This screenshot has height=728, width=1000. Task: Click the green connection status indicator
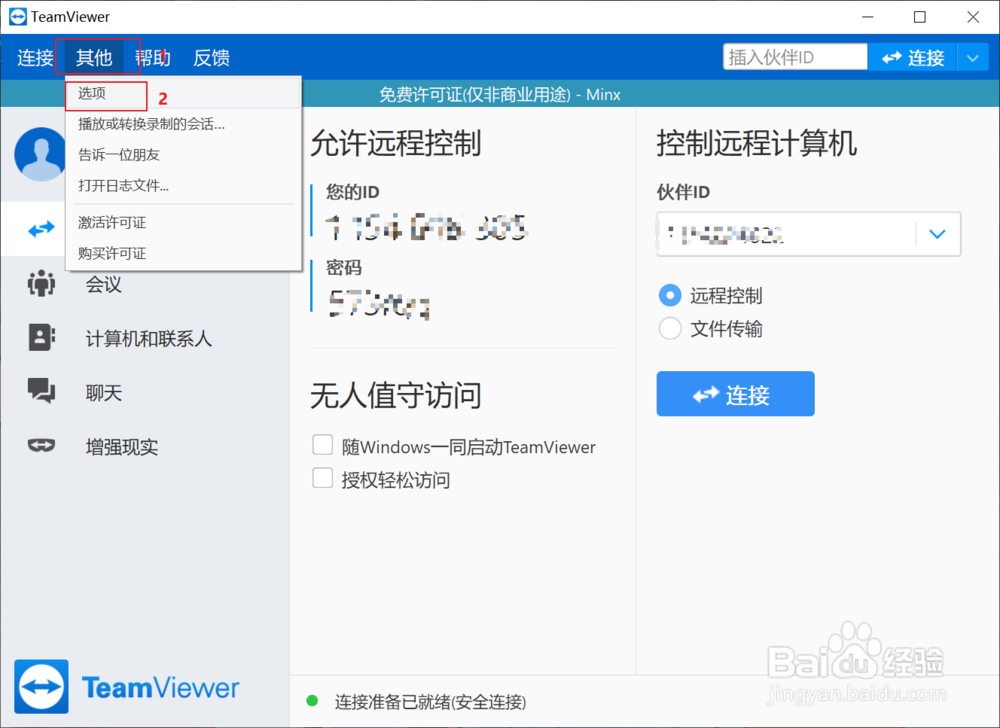[312, 701]
